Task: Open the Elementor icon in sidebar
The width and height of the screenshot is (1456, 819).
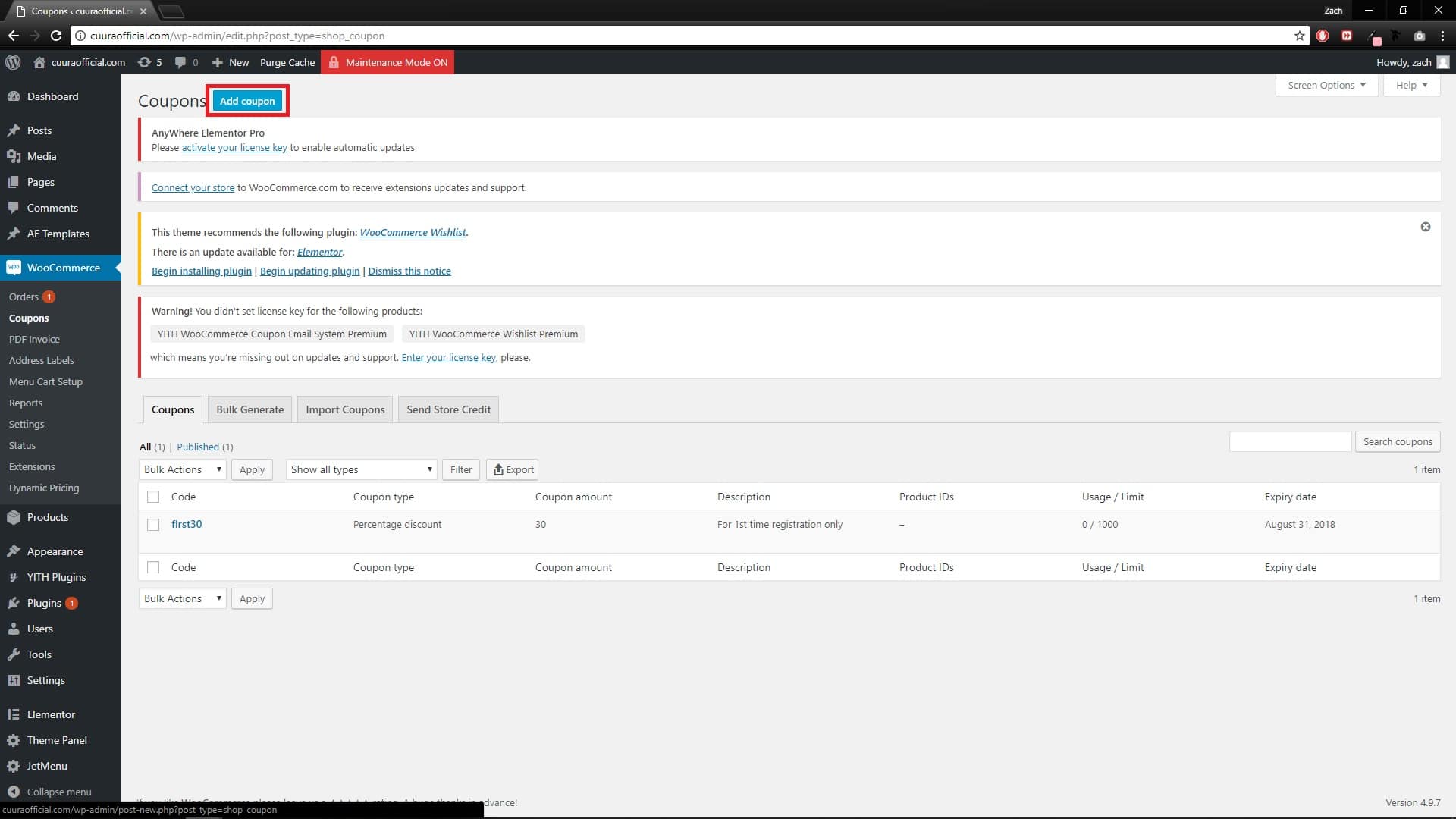Action: tap(14, 714)
